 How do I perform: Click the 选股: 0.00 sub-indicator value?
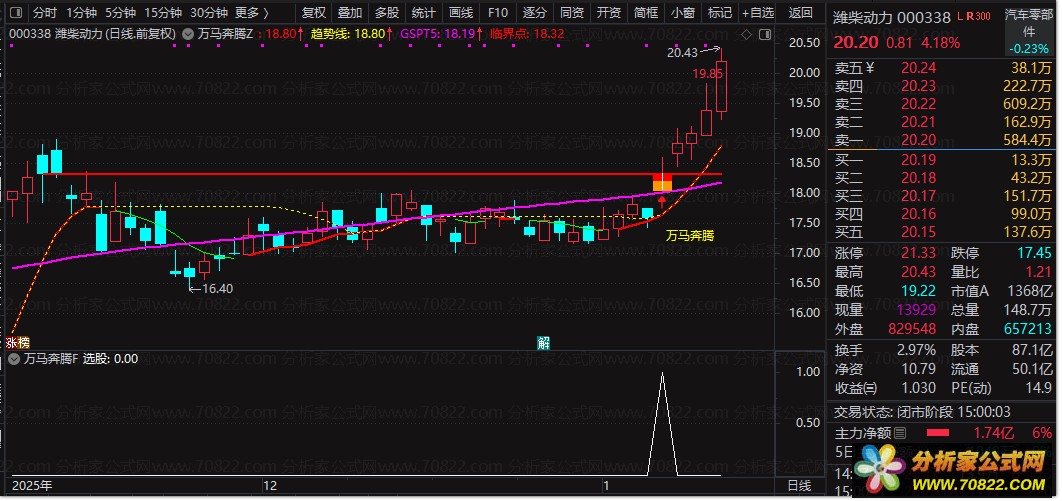coord(110,359)
